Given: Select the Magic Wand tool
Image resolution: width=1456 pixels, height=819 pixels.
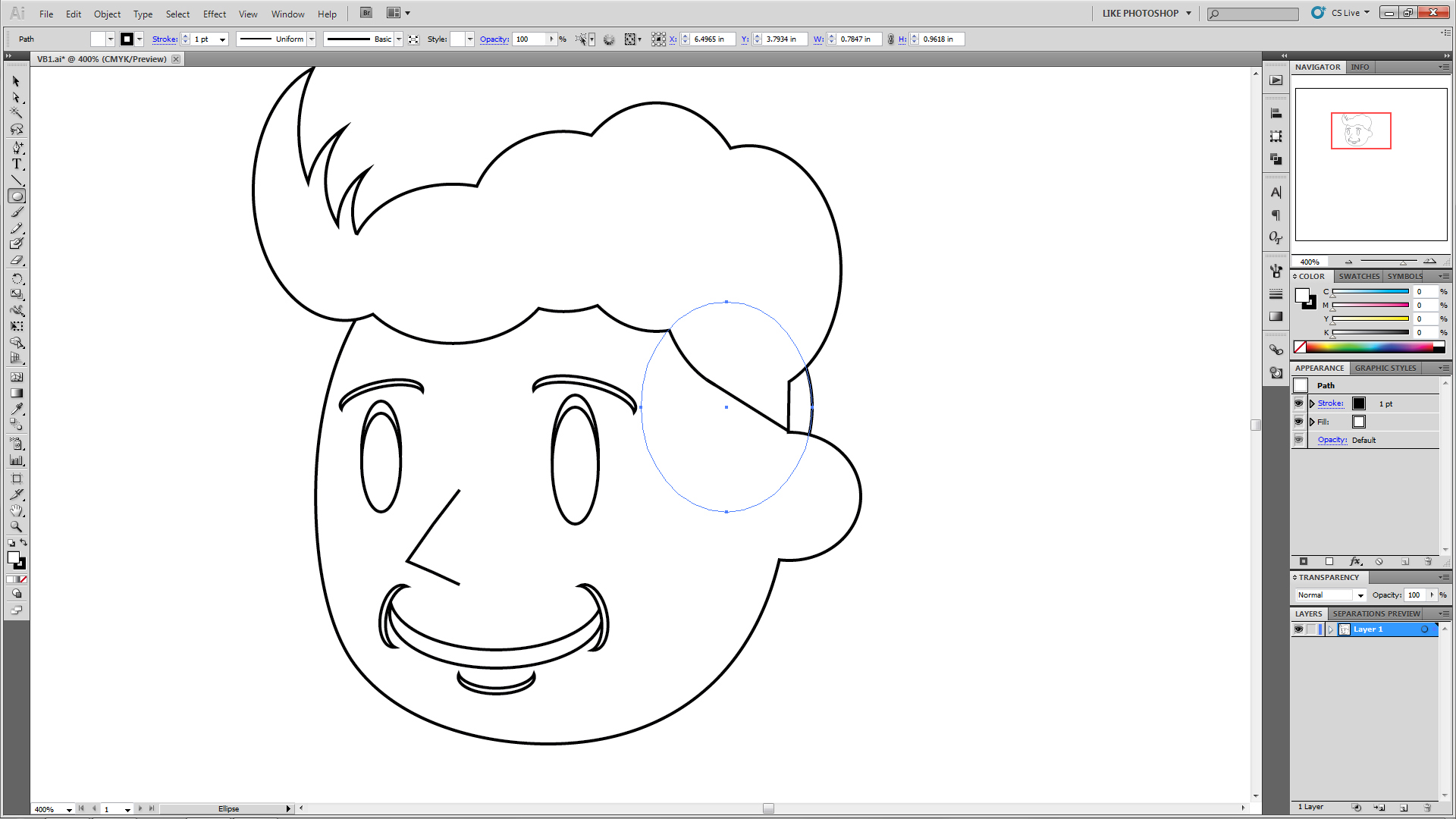Looking at the screenshot, I should [17, 113].
